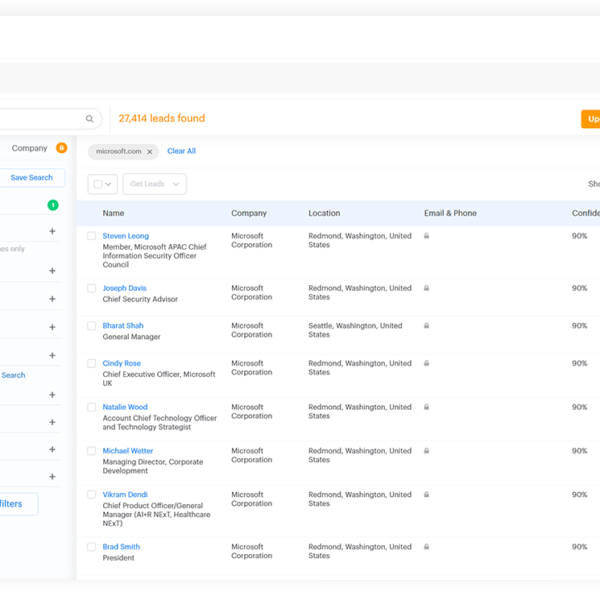Click 'President' title under Brad Smith

[118, 558]
